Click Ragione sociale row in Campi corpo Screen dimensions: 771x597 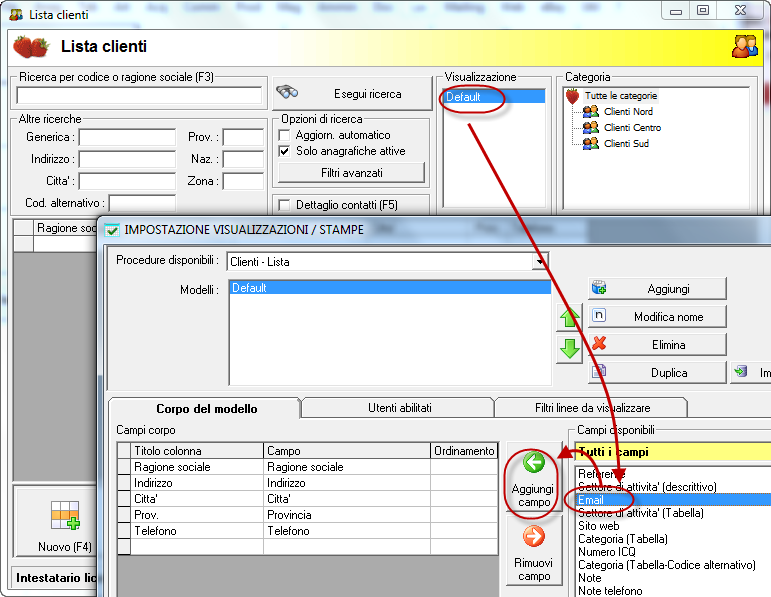pyautogui.click(x=308, y=467)
